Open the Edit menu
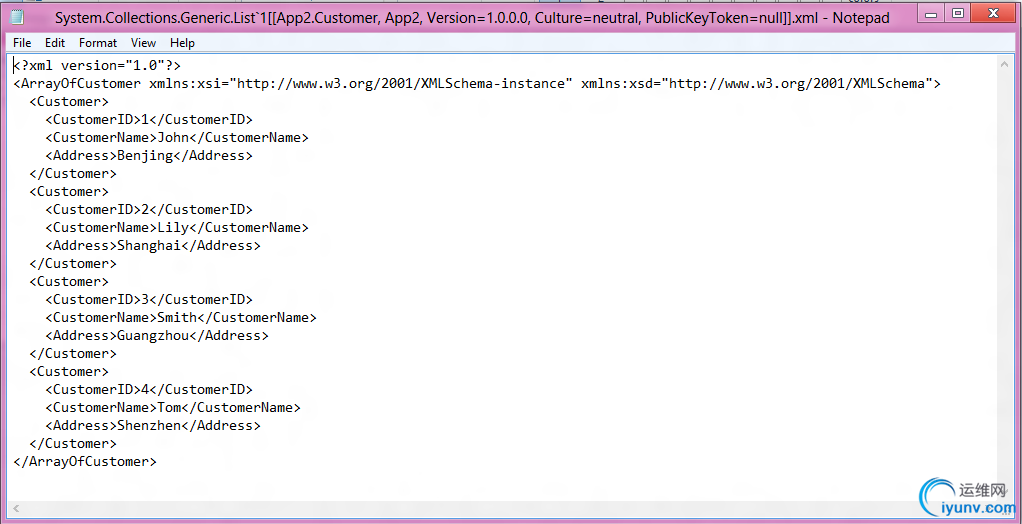The image size is (1022, 524). (55, 43)
